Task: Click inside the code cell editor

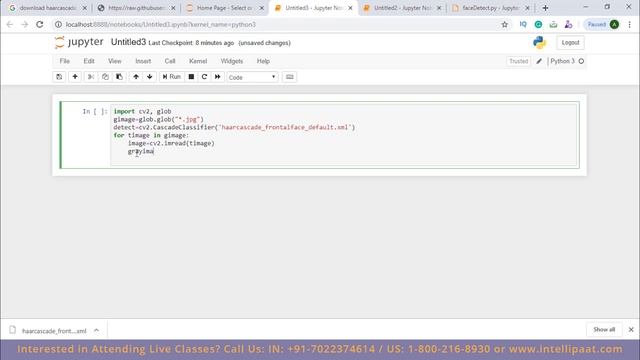Action: [344, 135]
